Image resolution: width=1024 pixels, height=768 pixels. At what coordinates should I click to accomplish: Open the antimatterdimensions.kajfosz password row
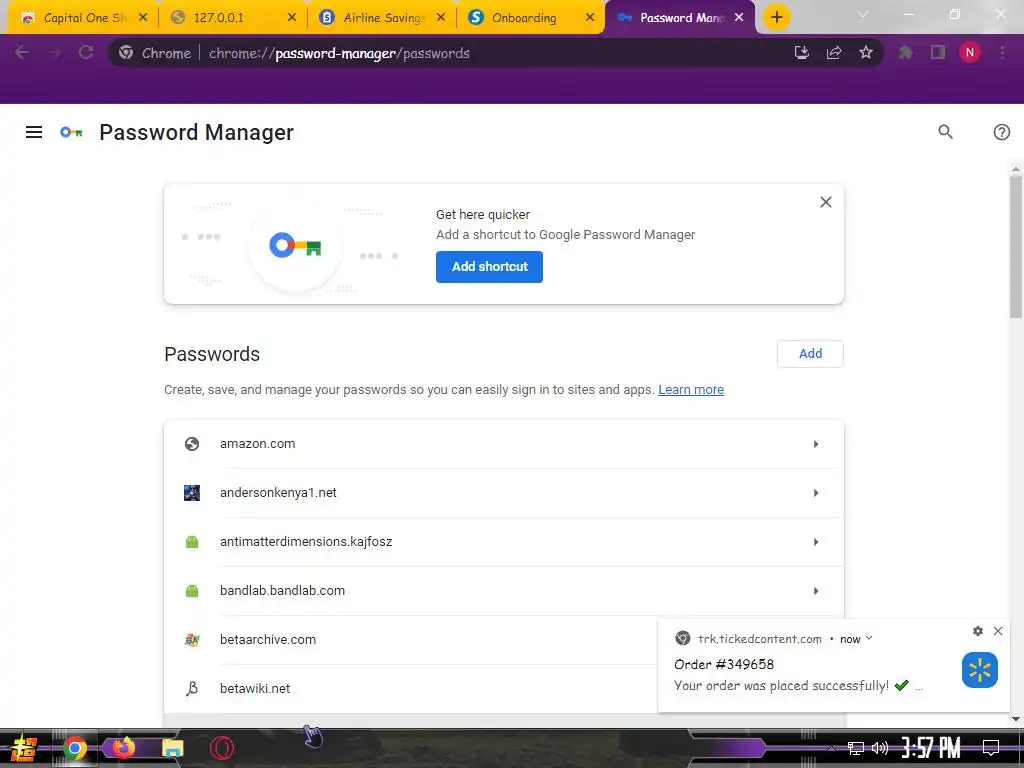pos(504,542)
